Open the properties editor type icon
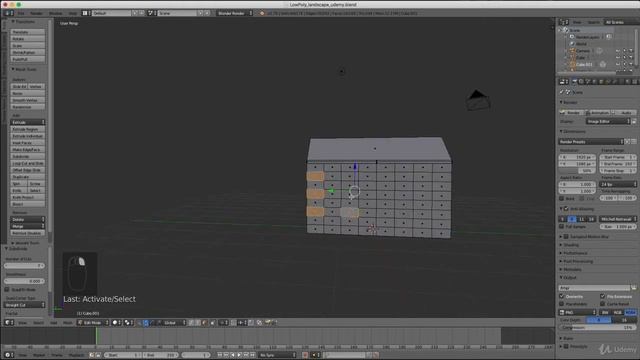640x360 pixels. (x=564, y=82)
